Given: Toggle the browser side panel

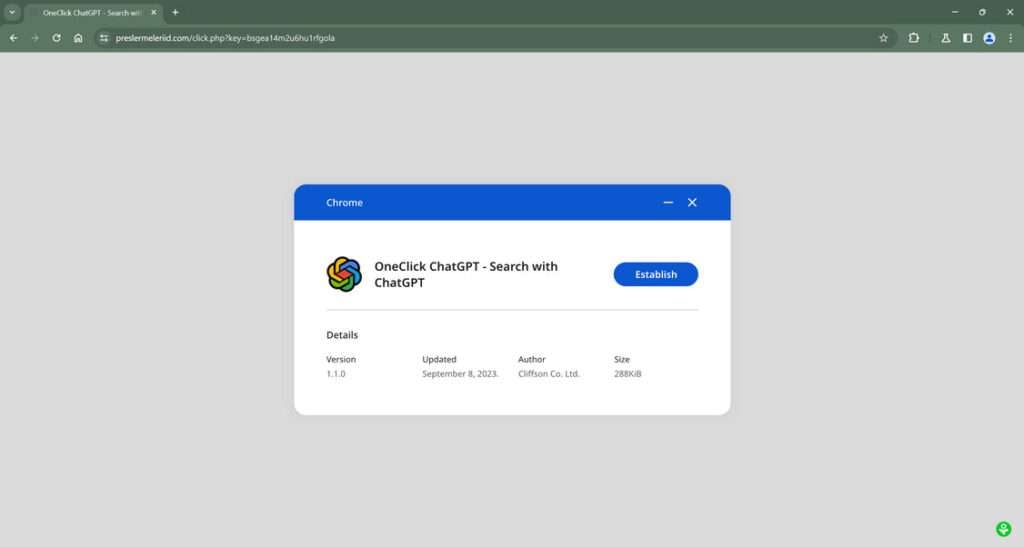Looking at the screenshot, I should 967,38.
